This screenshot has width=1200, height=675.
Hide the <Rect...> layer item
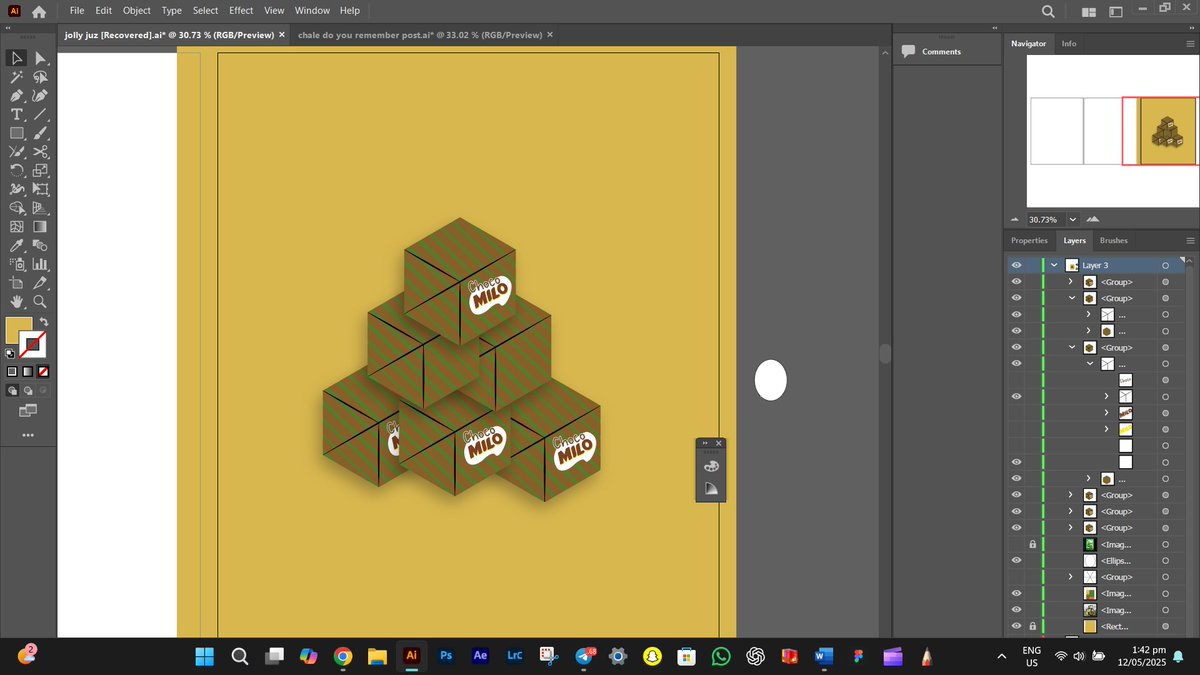click(x=1016, y=626)
